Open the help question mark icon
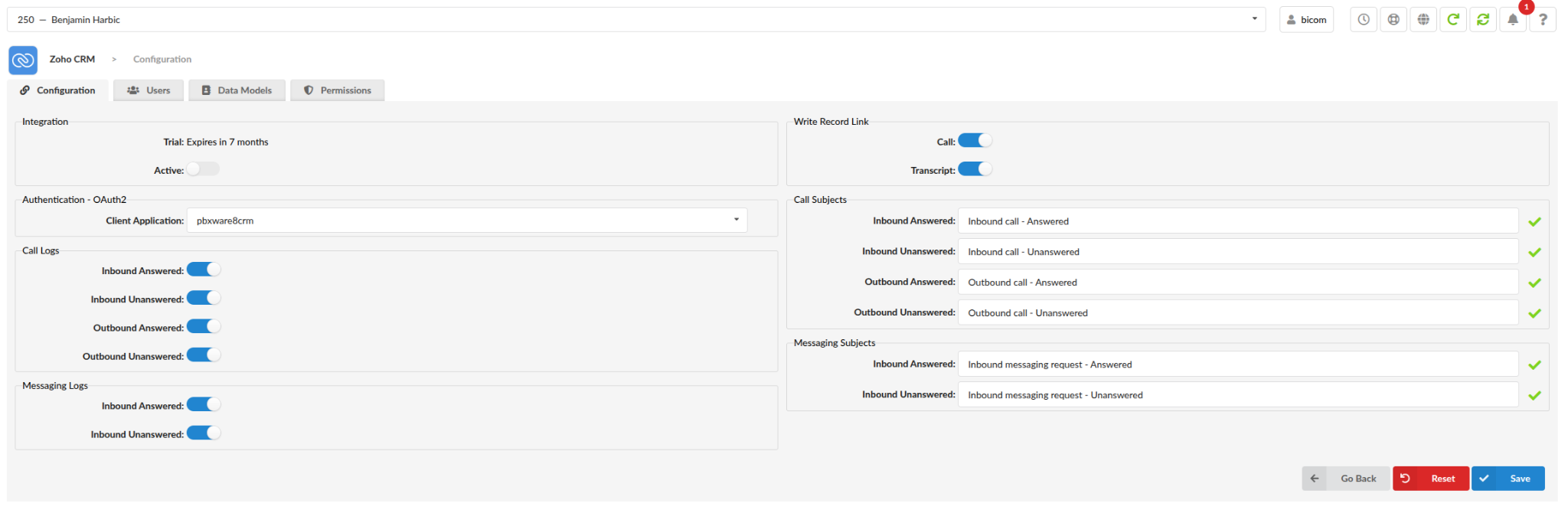This screenshot has height=510, width=1568. (x=1543, y=20)
